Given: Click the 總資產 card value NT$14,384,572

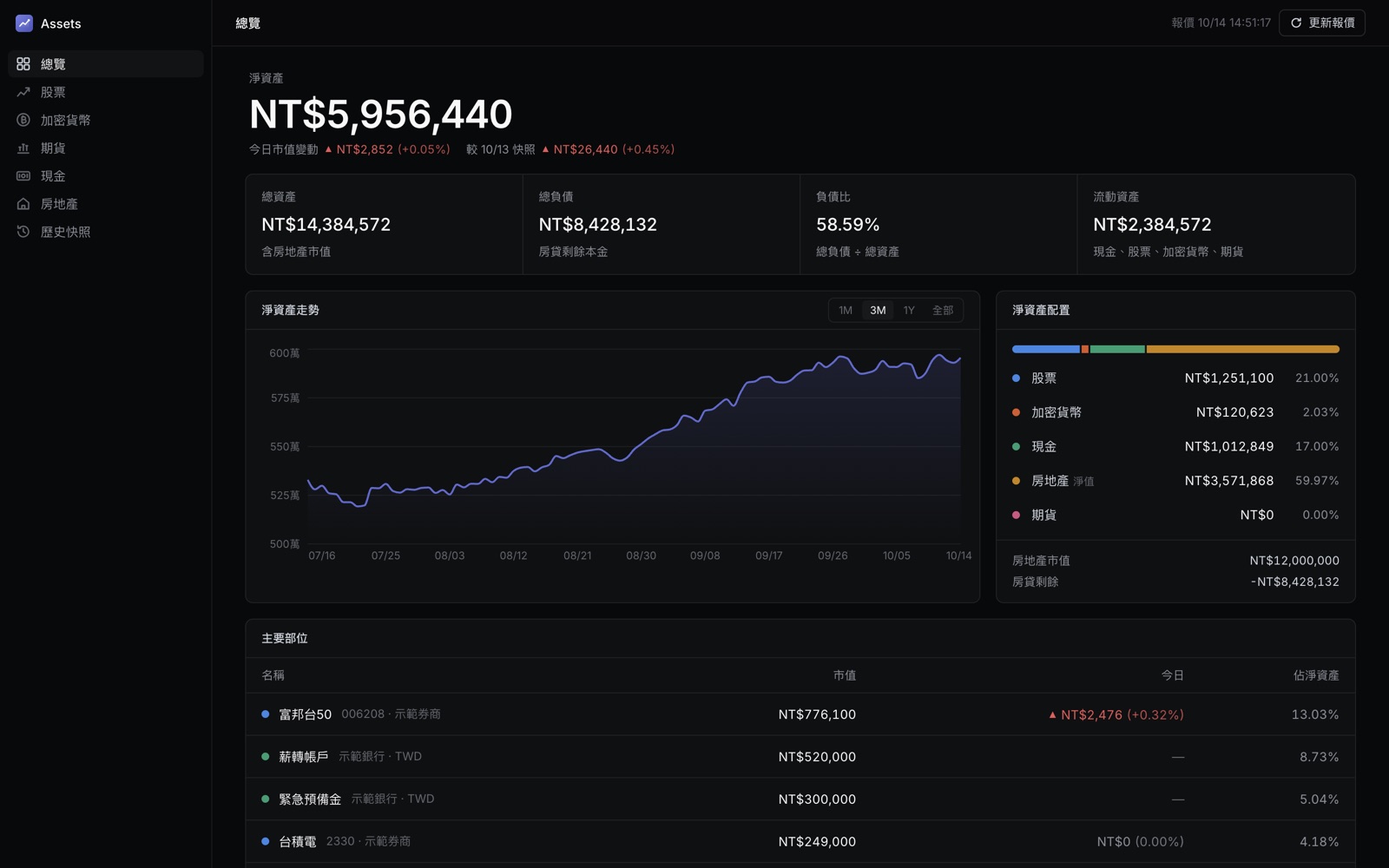Looking at the screenshot, I should coord(326,225).
